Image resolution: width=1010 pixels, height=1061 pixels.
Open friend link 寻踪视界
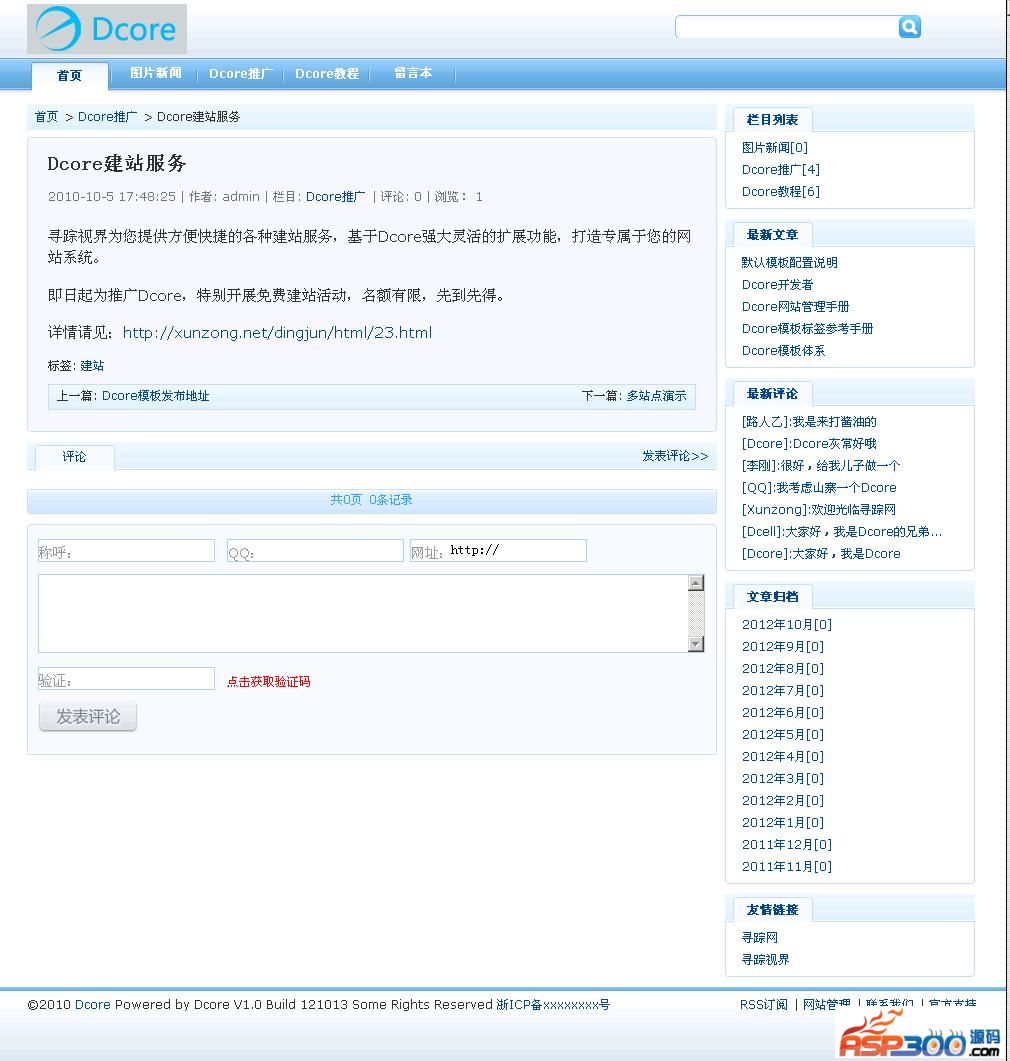(x=765, y=960)
